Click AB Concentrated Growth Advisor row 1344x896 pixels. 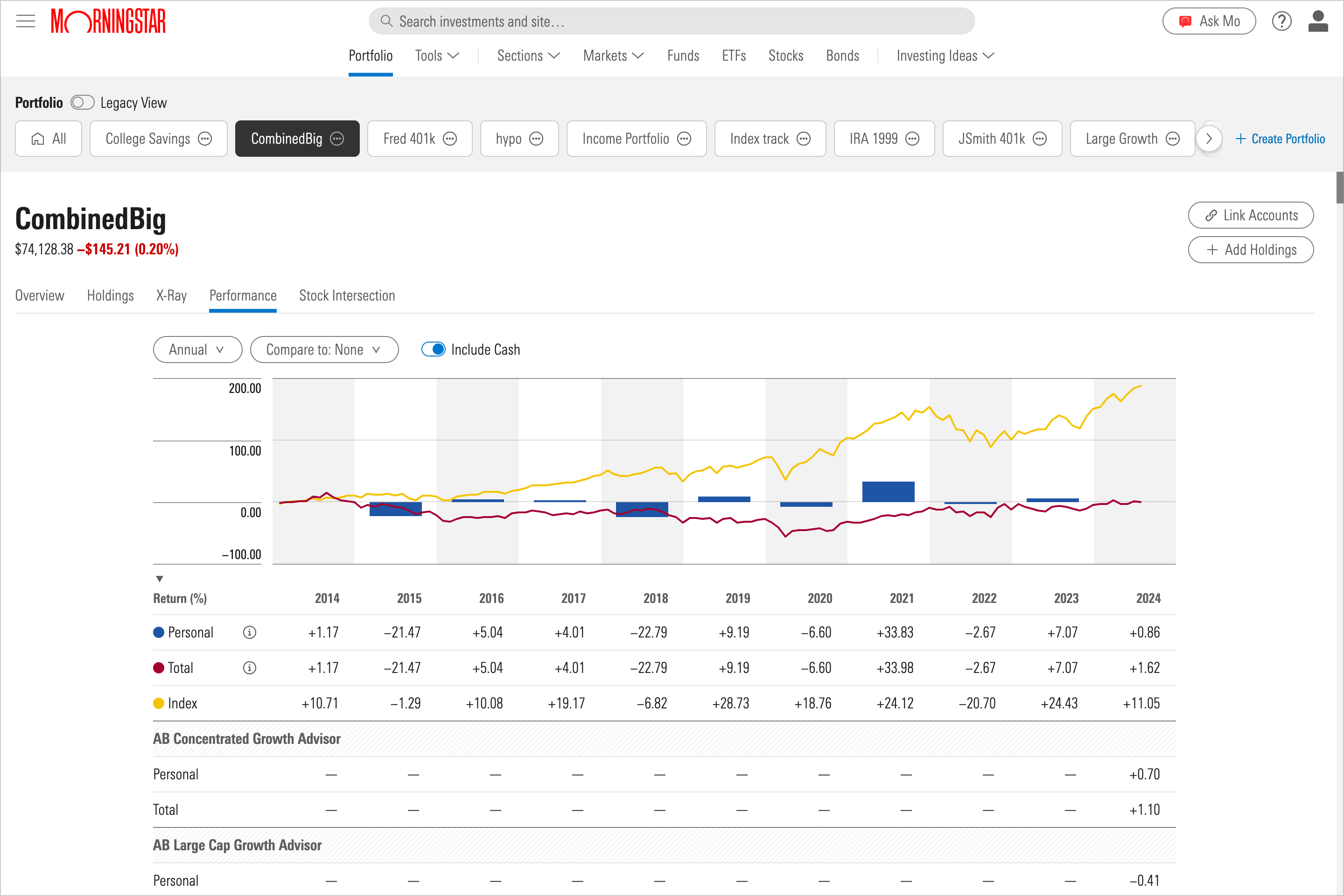pos(664,739)
